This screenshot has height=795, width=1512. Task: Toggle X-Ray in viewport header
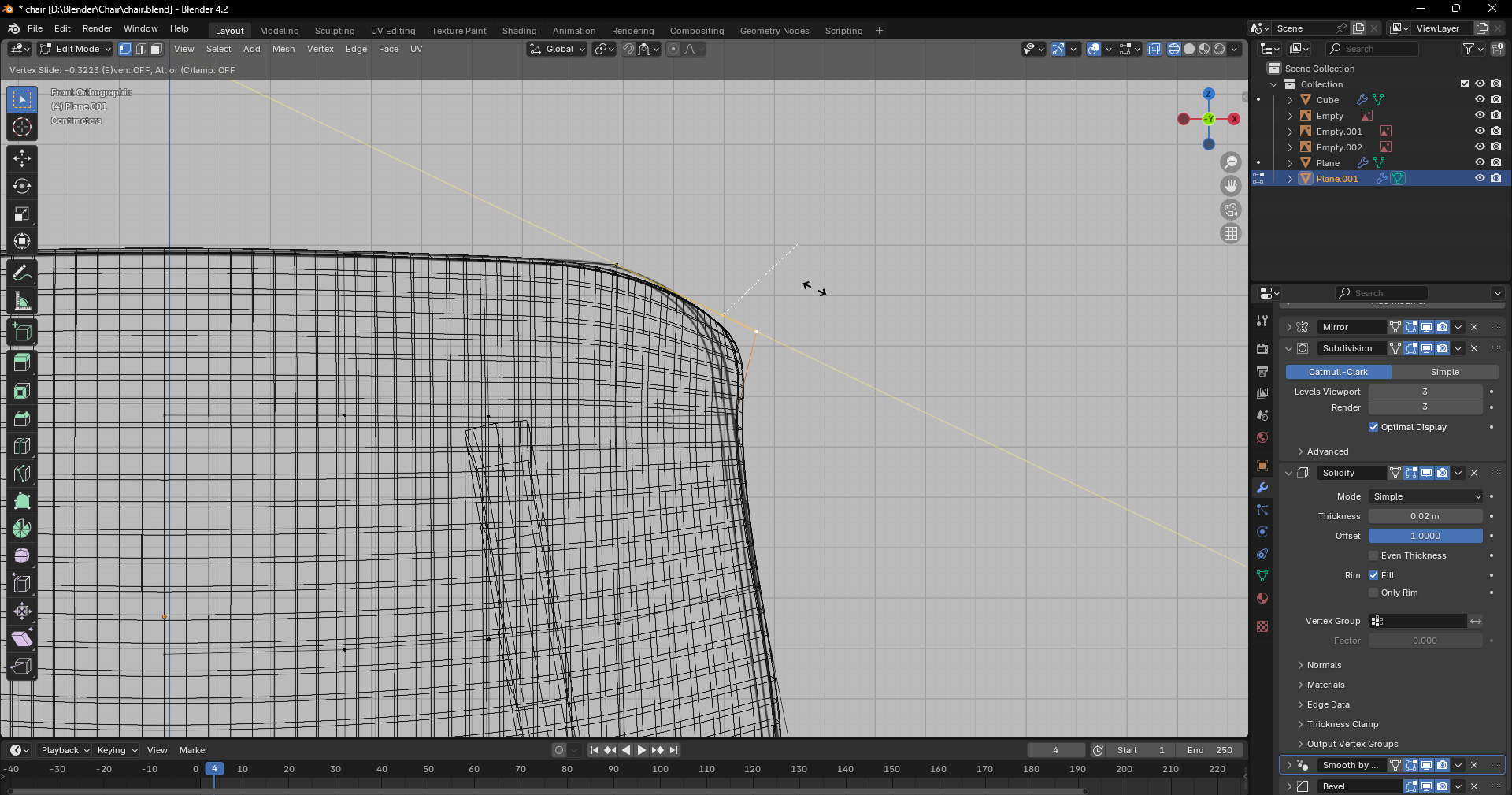click(x=1154, y=49)
